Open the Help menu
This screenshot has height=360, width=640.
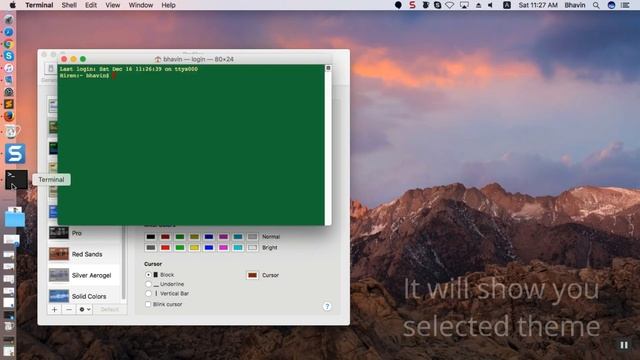[x=168, y=5]
